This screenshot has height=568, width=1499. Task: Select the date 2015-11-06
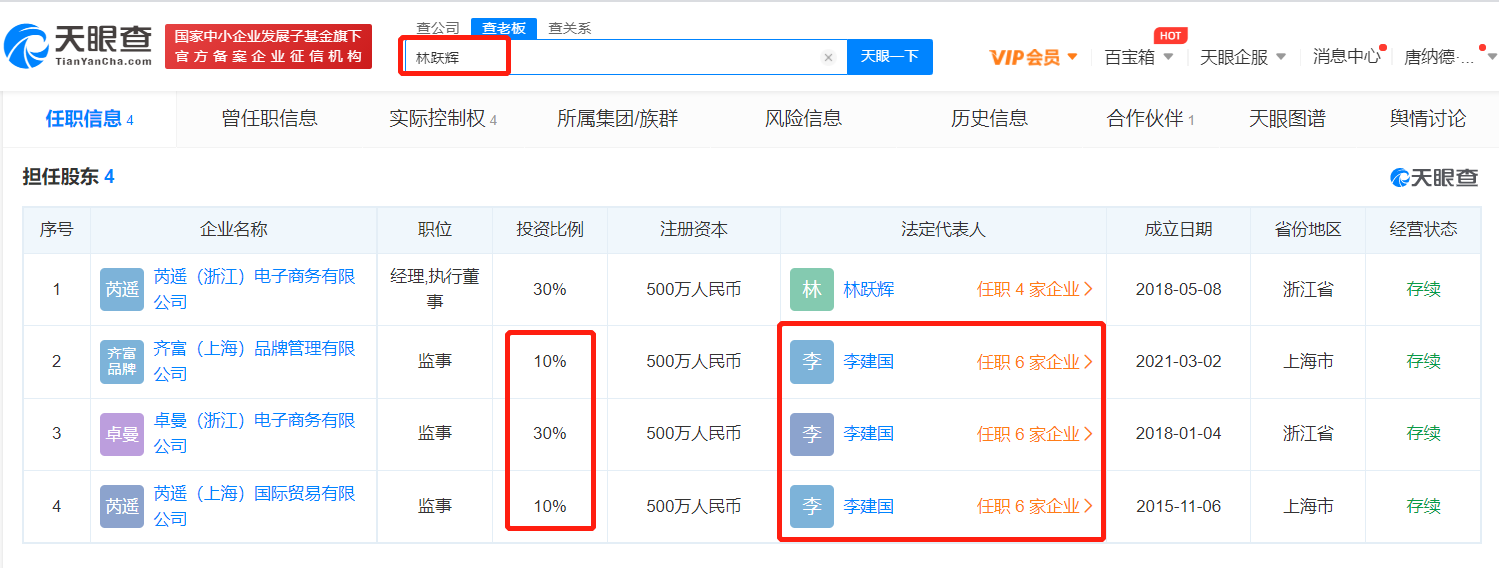(1178, 506)
